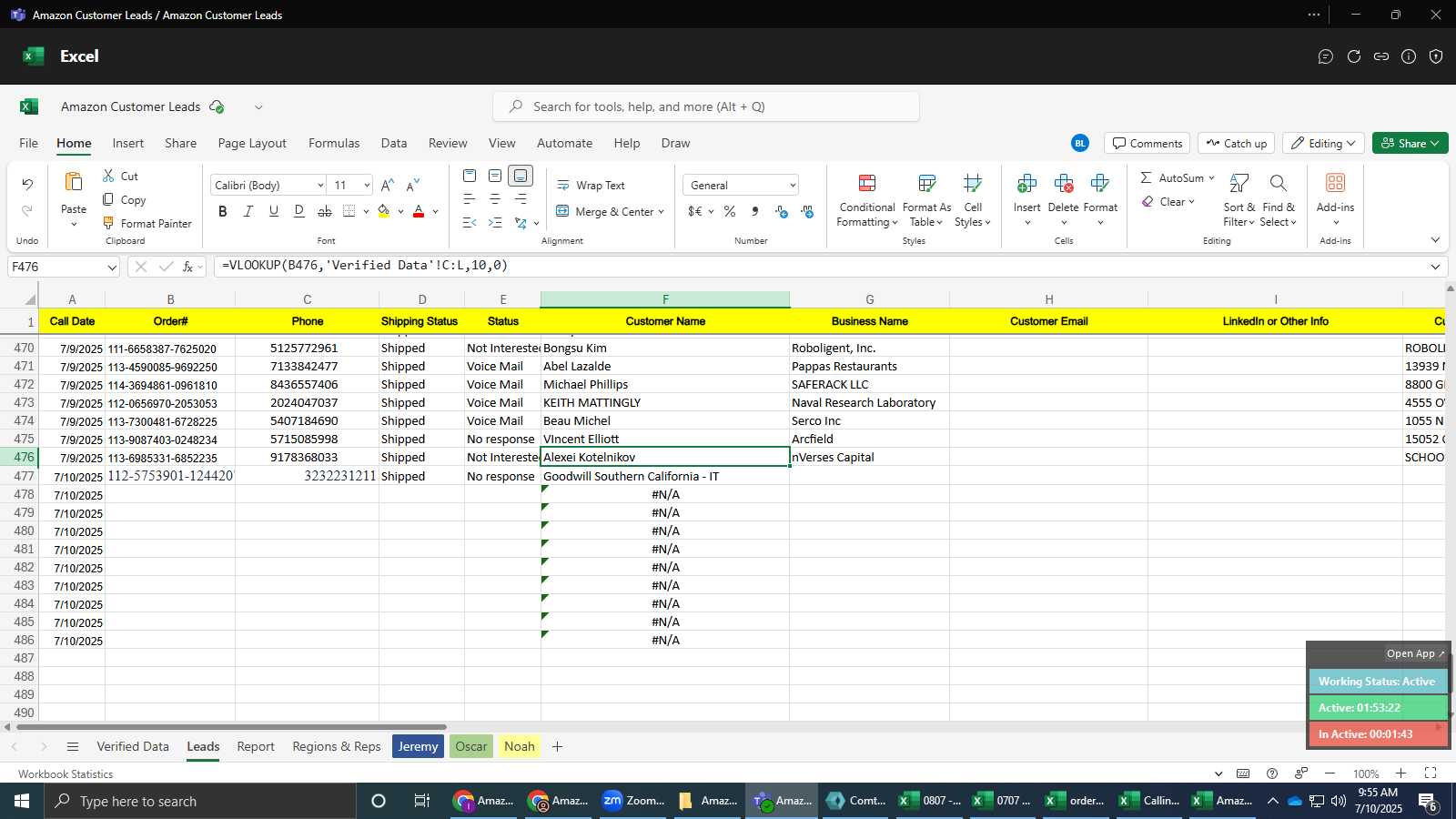The width and height of the screenshot is (1456, 819).
Task: Switch to the Jeremy sheet tab
Action: (419, 746)
